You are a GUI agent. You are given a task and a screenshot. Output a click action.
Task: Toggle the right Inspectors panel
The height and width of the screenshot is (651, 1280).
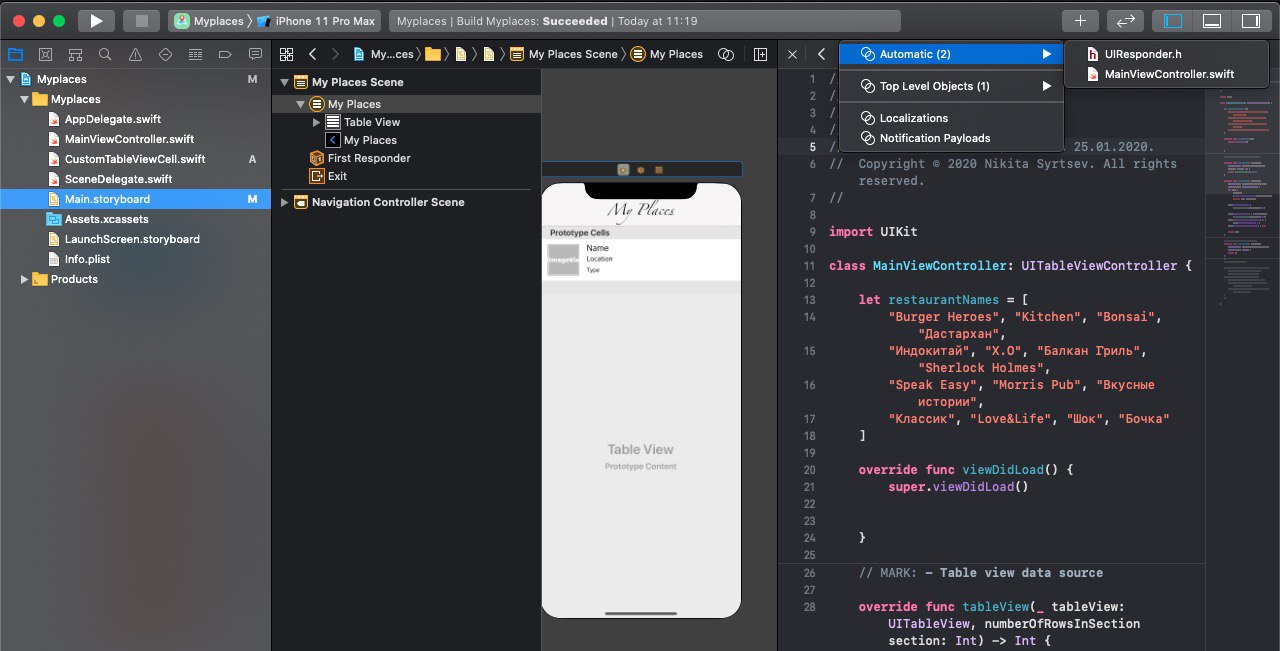1250,20
